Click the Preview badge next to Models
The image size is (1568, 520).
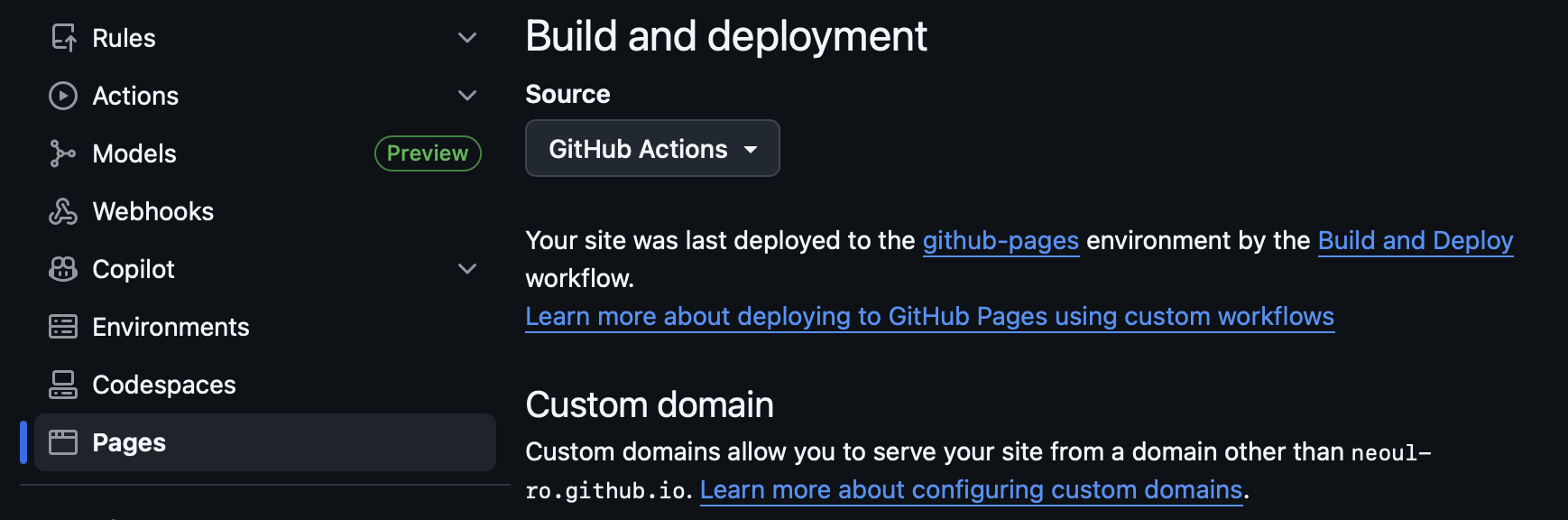coord(428,153)
